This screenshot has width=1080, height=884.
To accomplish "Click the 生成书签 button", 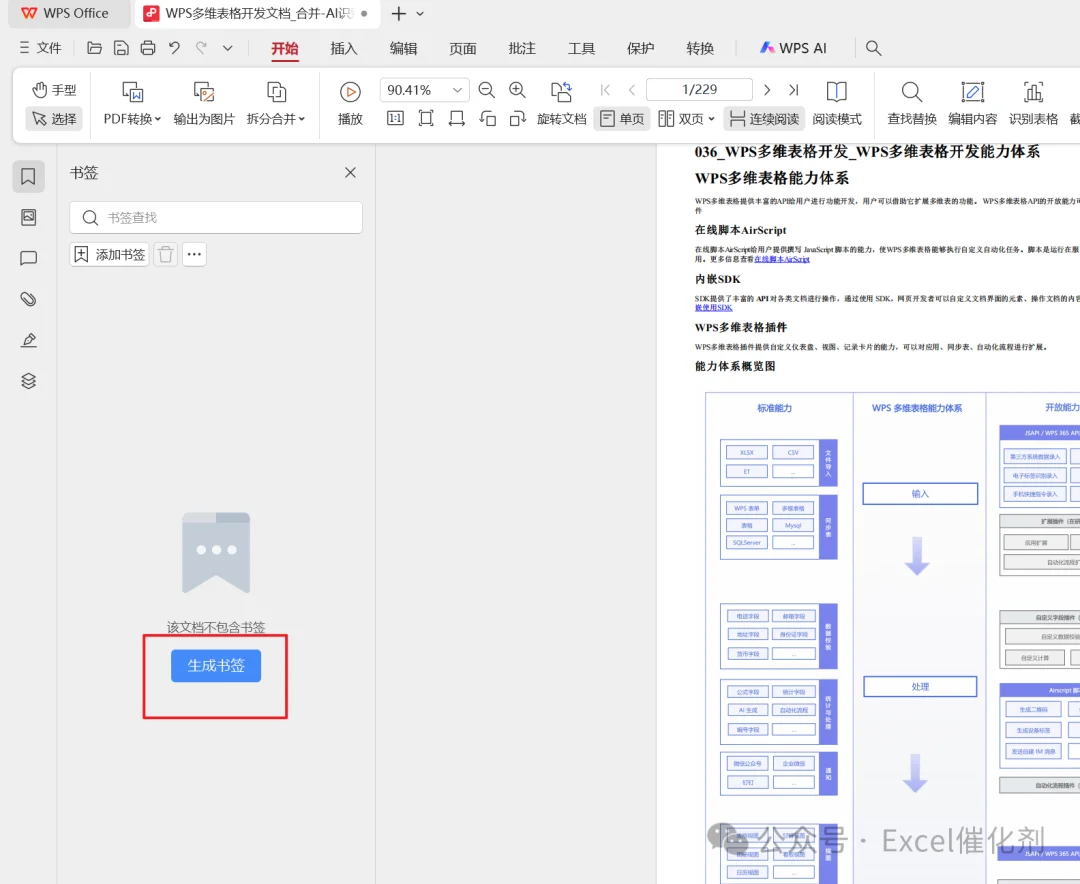I will 216,666.
